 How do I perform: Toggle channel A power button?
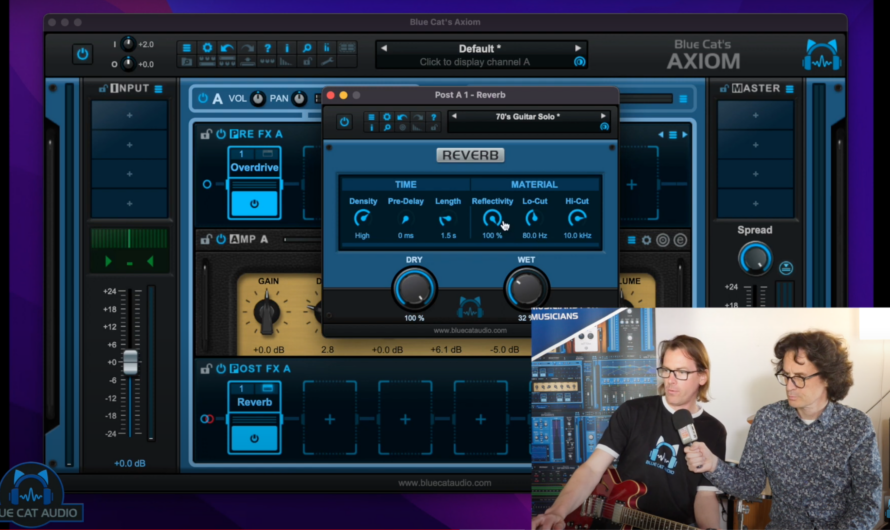(x=203, y=98)
